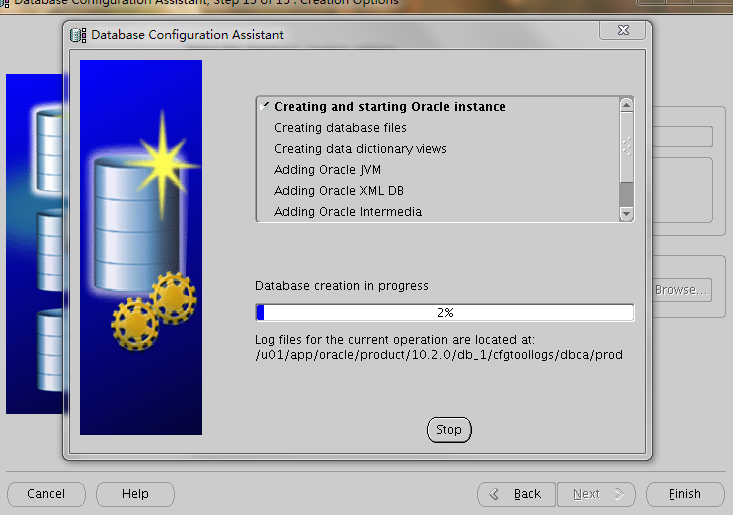
Task: Close the Database Configuration Assistant dialog
Action: (623, 30)
